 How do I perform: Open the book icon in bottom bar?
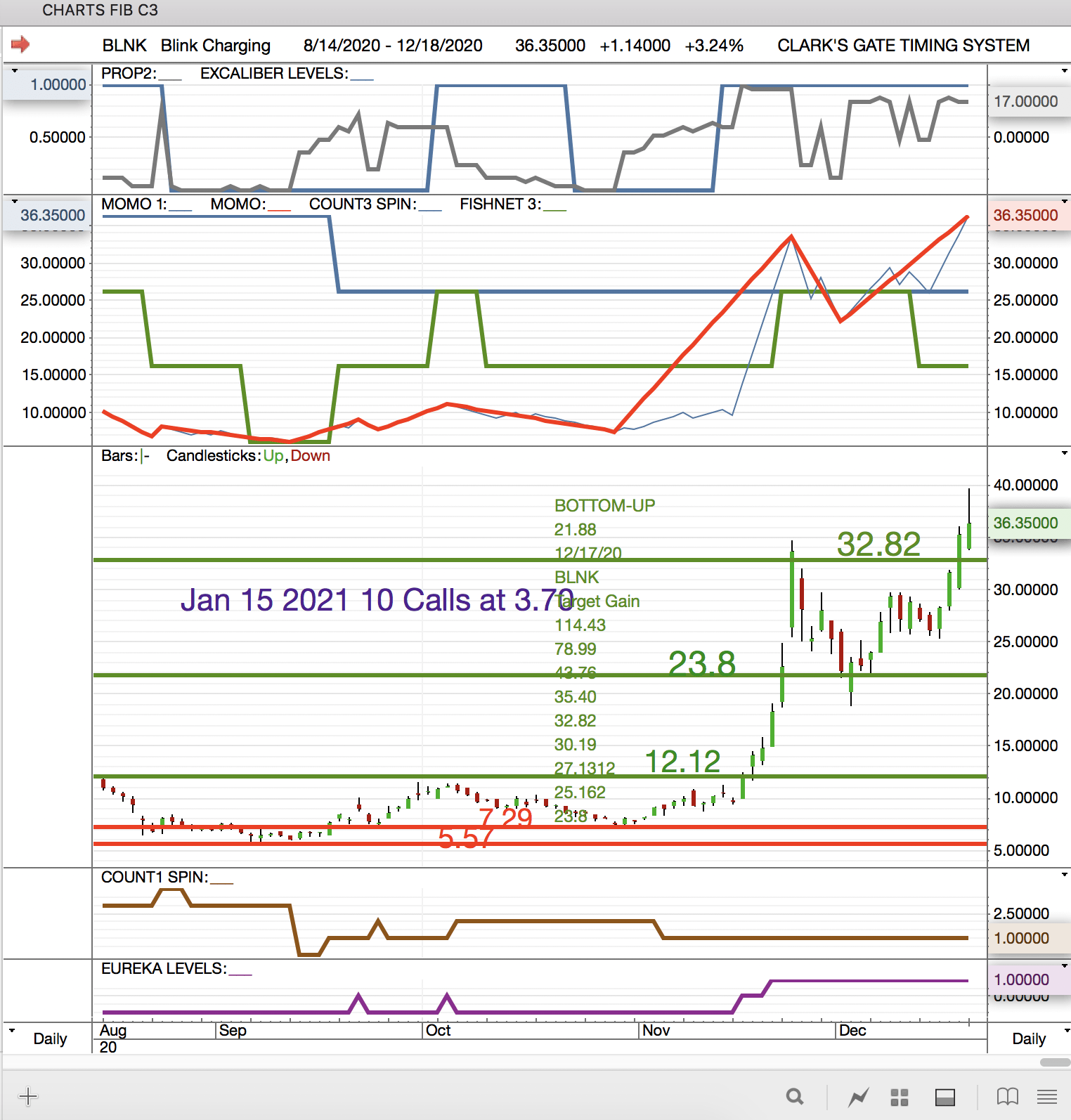[x=1008, y=1096]
